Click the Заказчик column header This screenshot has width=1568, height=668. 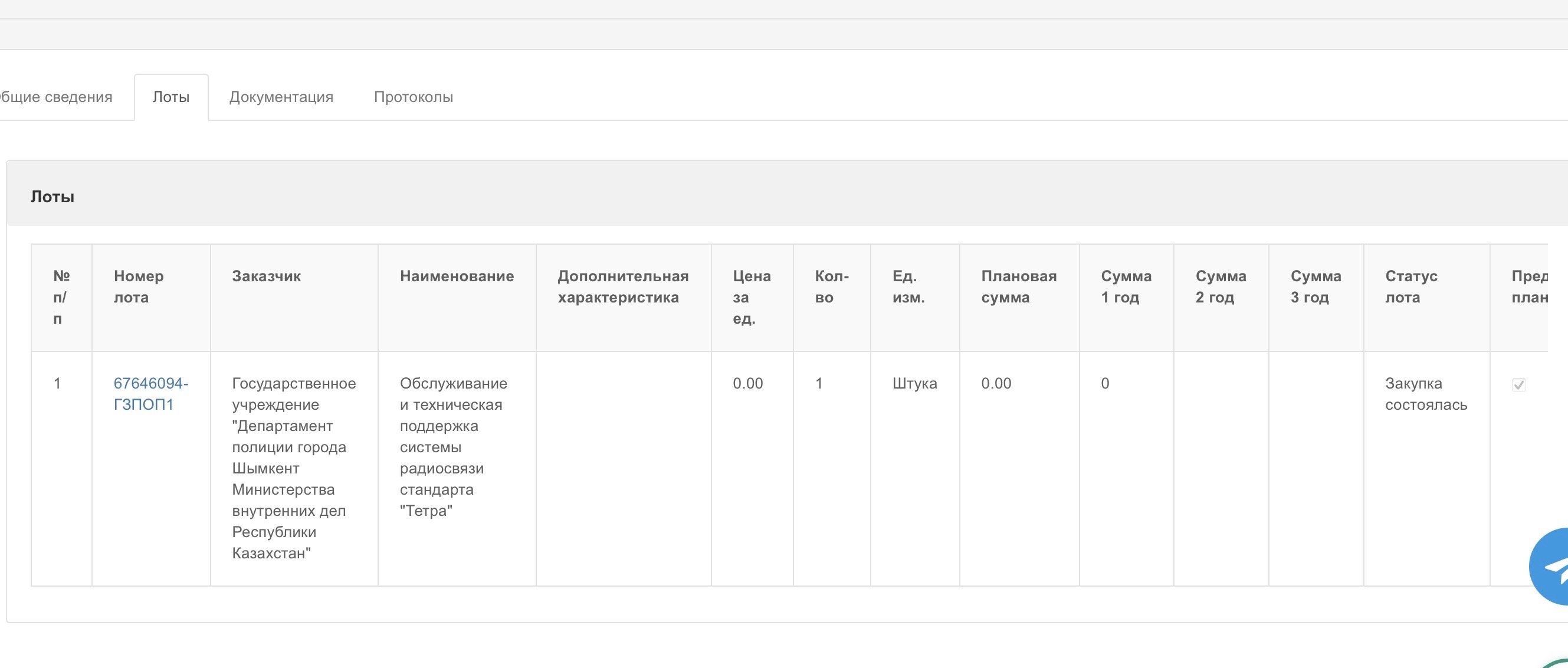click(x=294, y=298)
